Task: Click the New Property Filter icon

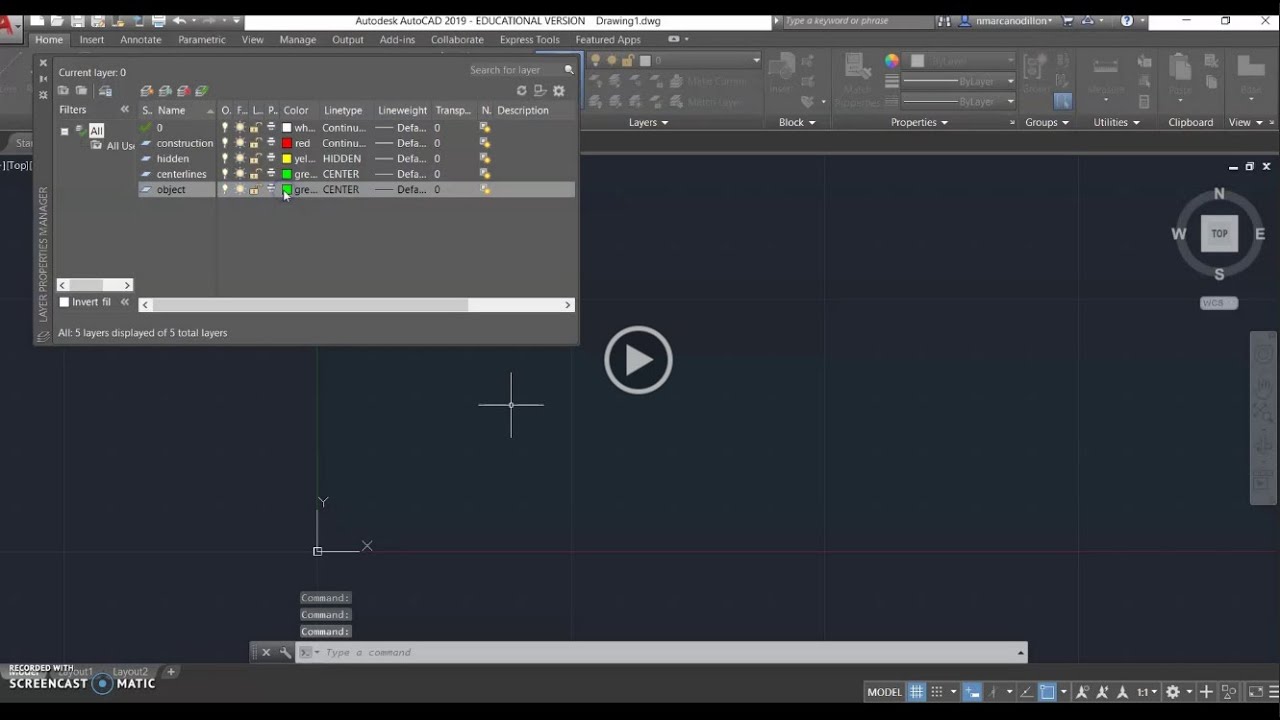Action: tap(63, 91)
